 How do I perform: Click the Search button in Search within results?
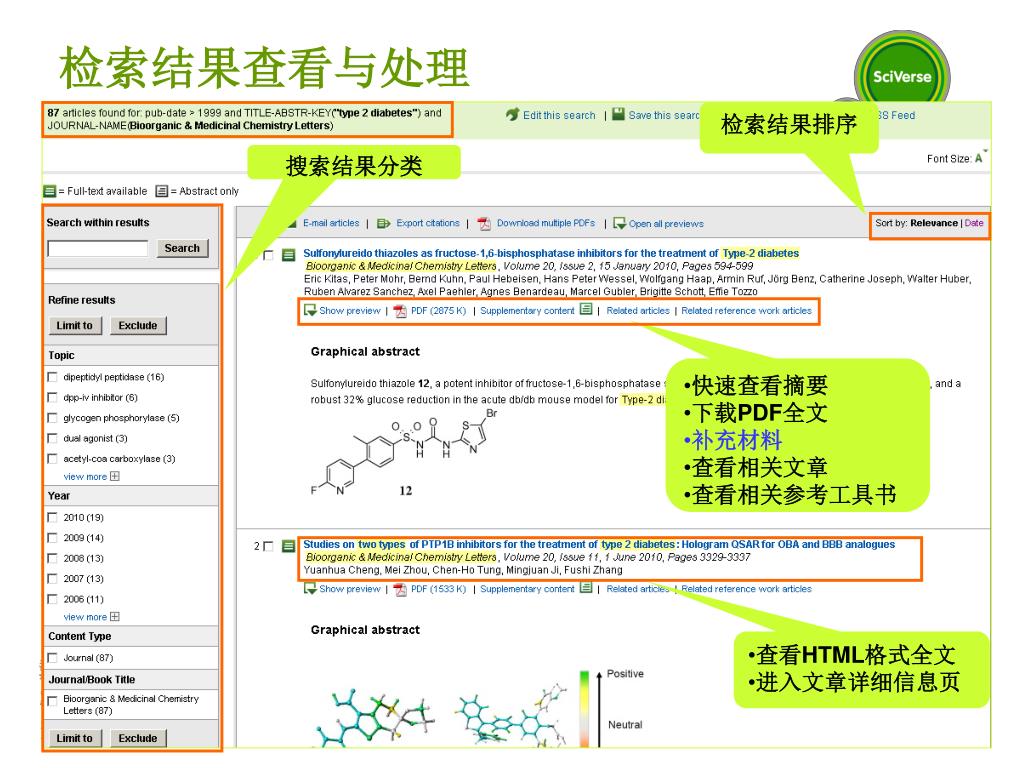[182, 248]
